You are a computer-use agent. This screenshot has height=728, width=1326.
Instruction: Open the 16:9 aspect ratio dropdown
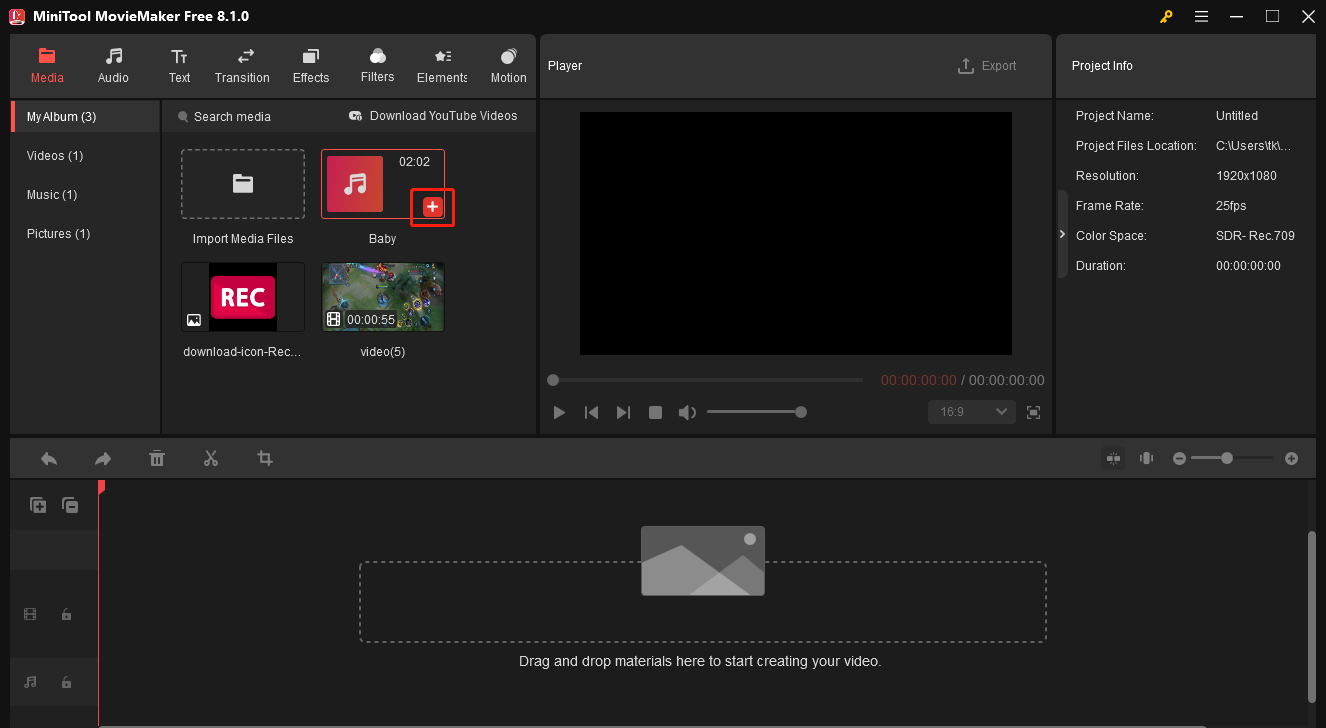tap(971, 412)
